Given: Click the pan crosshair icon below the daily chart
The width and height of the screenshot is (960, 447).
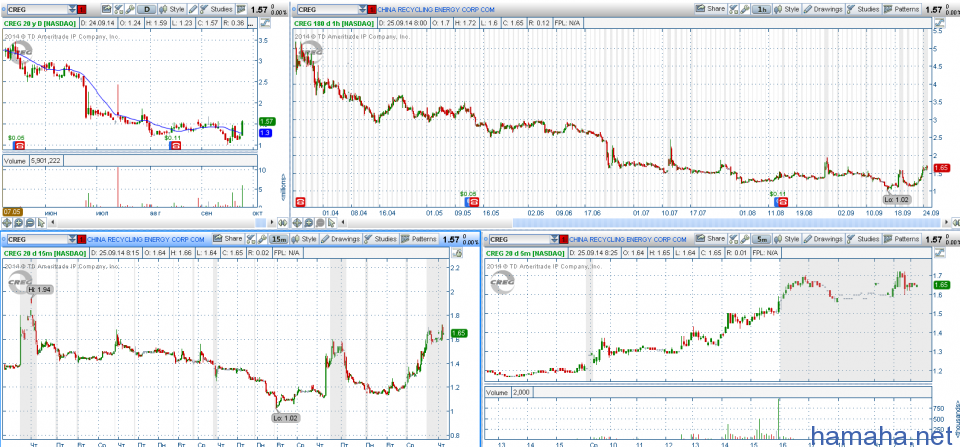Looking at the screenshot, I should pos(7,223).
